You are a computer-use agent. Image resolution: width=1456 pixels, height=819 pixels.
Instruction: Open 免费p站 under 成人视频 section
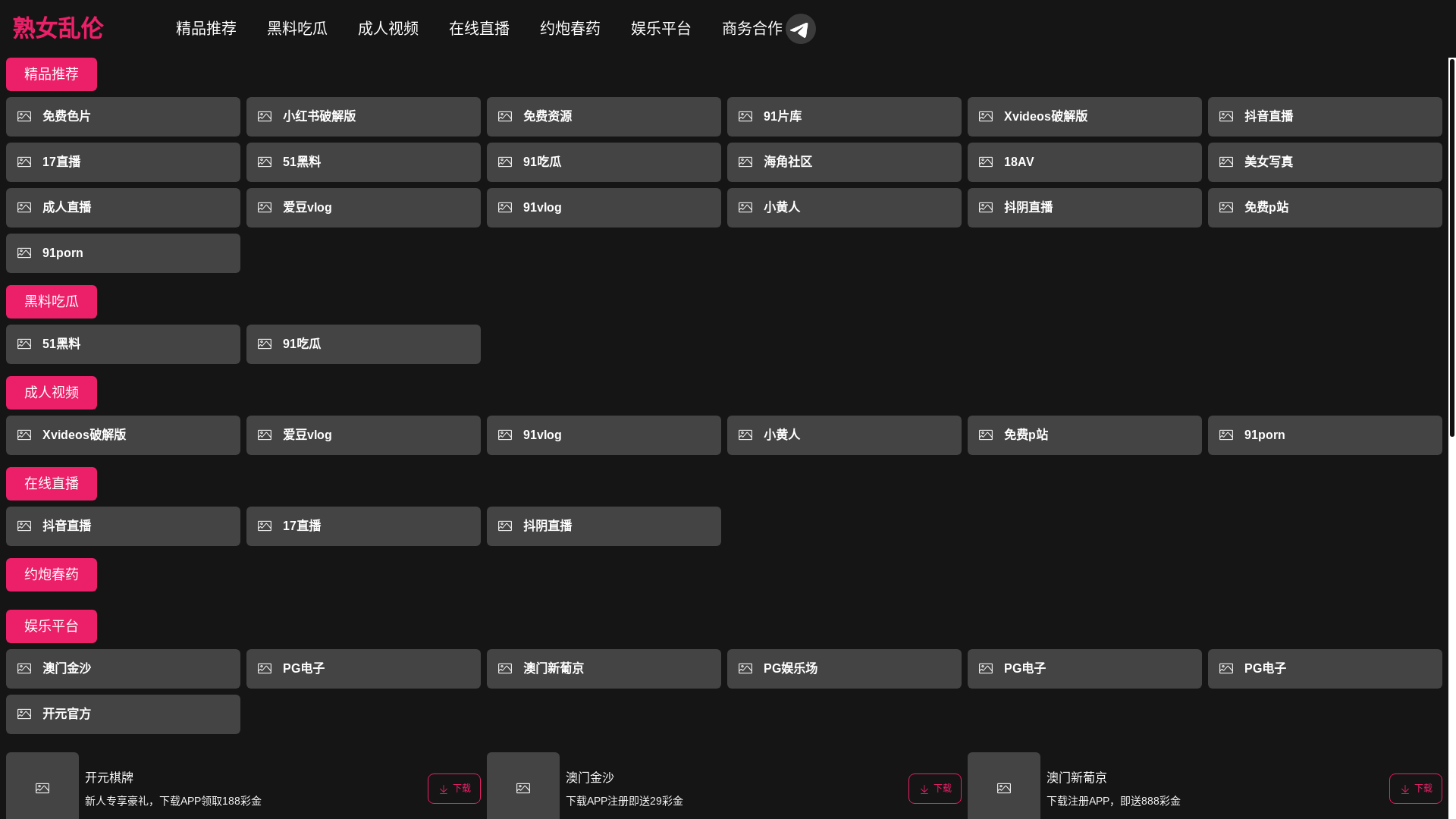point(1084,435)
